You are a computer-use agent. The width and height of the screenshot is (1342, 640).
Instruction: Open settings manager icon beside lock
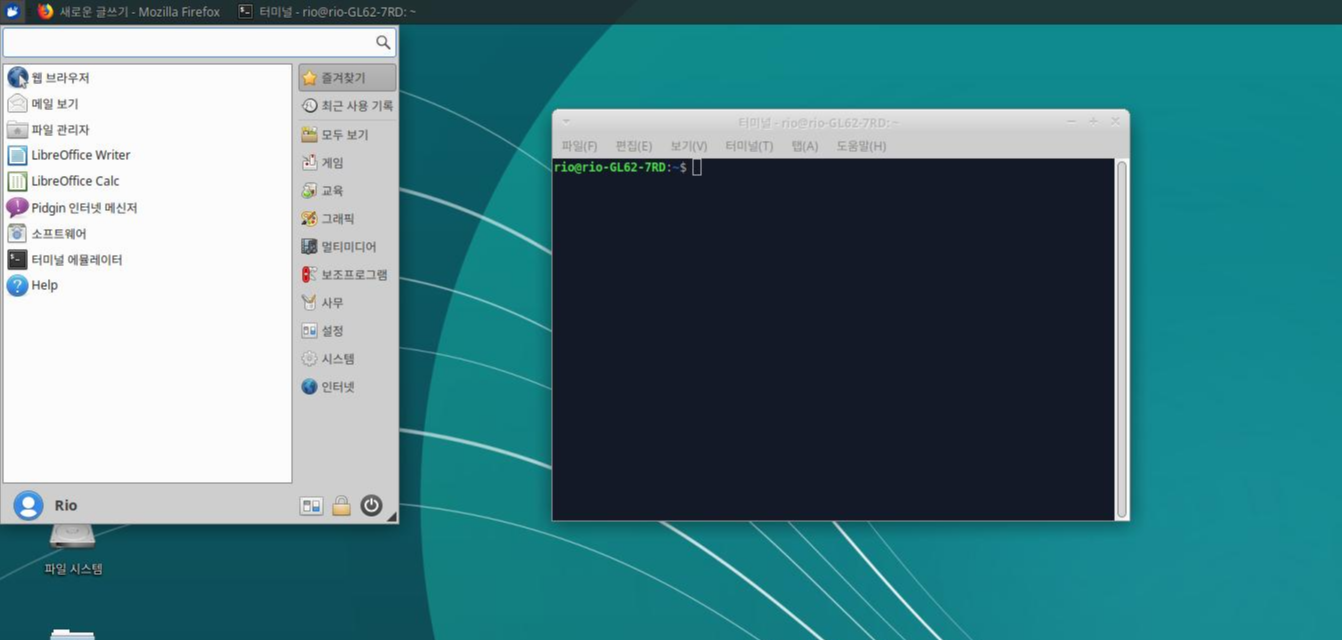pos(311,506)
